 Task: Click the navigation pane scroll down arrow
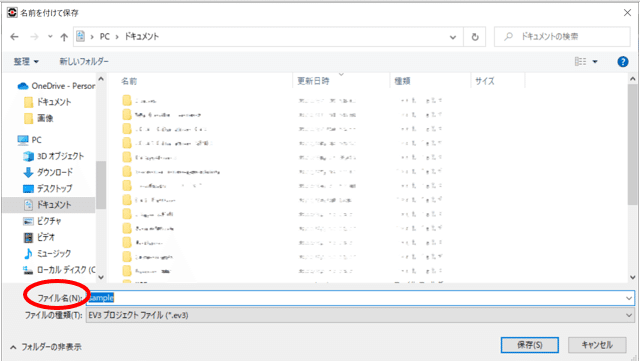(x=101, y=277)
